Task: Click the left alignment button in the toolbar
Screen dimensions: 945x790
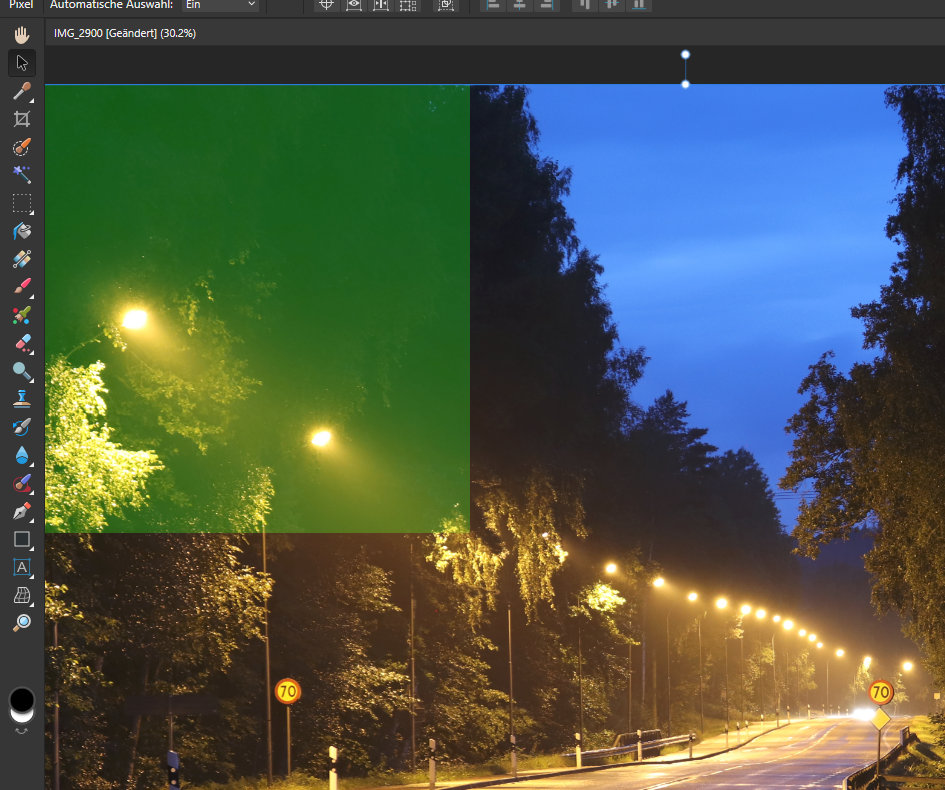Action: 493,5
